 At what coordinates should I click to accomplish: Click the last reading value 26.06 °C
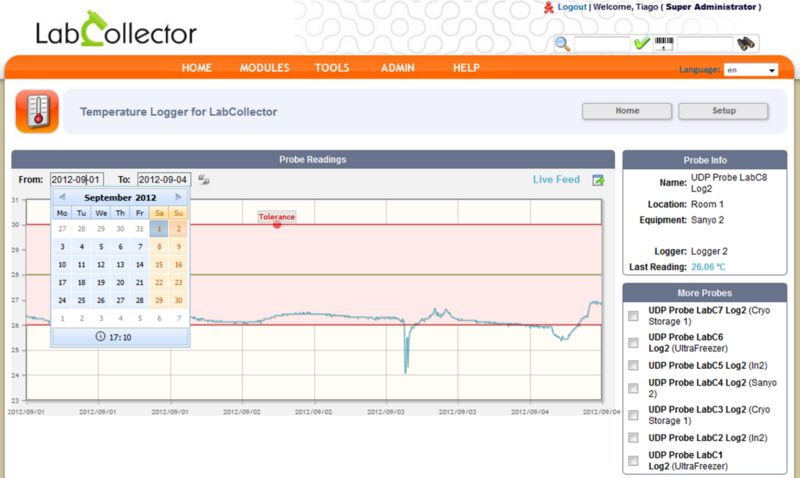click(x=708, y=267)
